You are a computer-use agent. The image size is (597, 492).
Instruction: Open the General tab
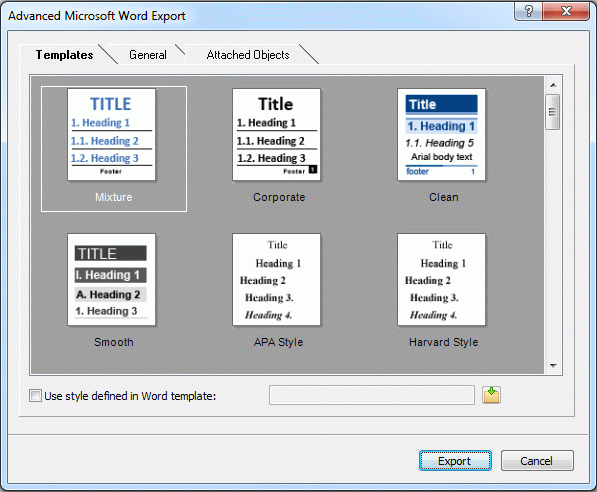click(148, 55)
